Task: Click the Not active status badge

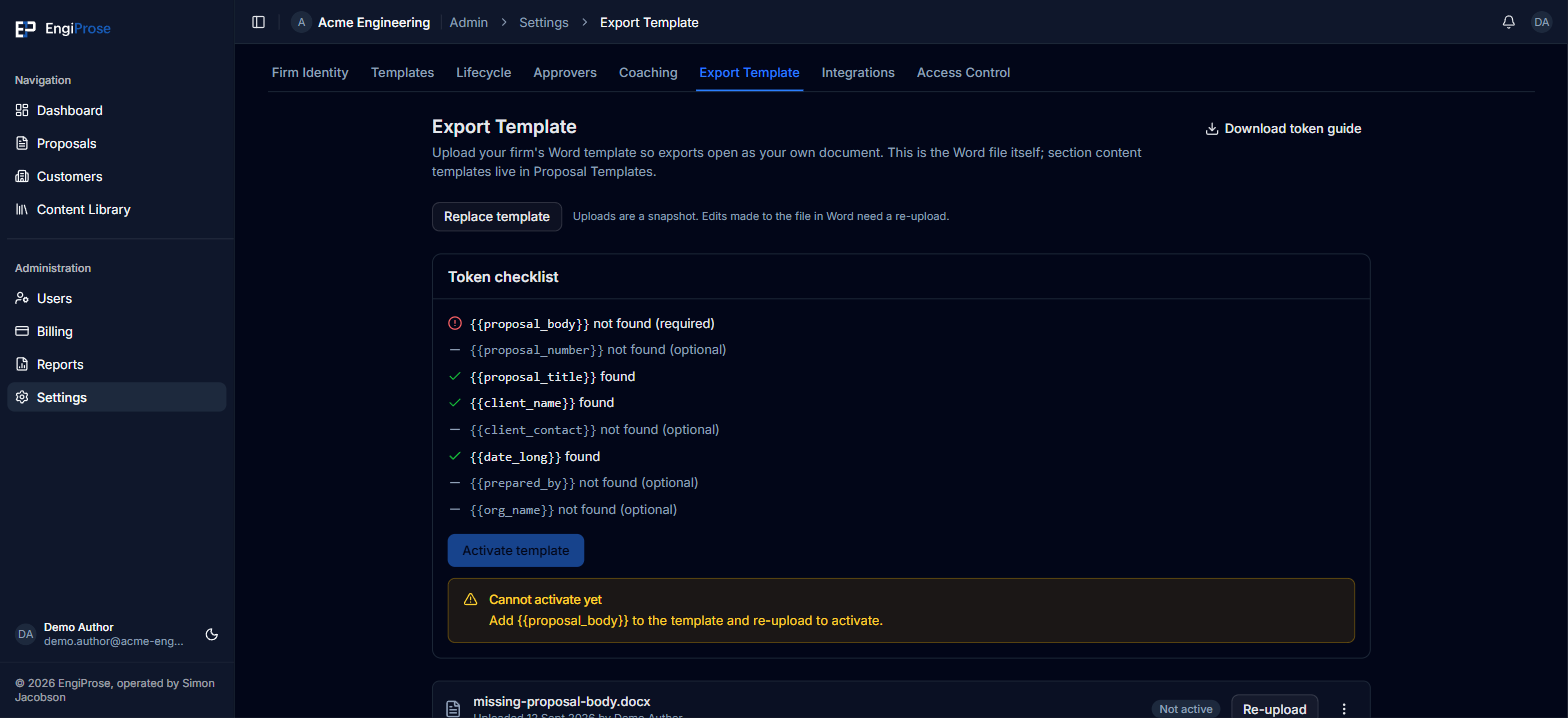Action: (1186, 709)
